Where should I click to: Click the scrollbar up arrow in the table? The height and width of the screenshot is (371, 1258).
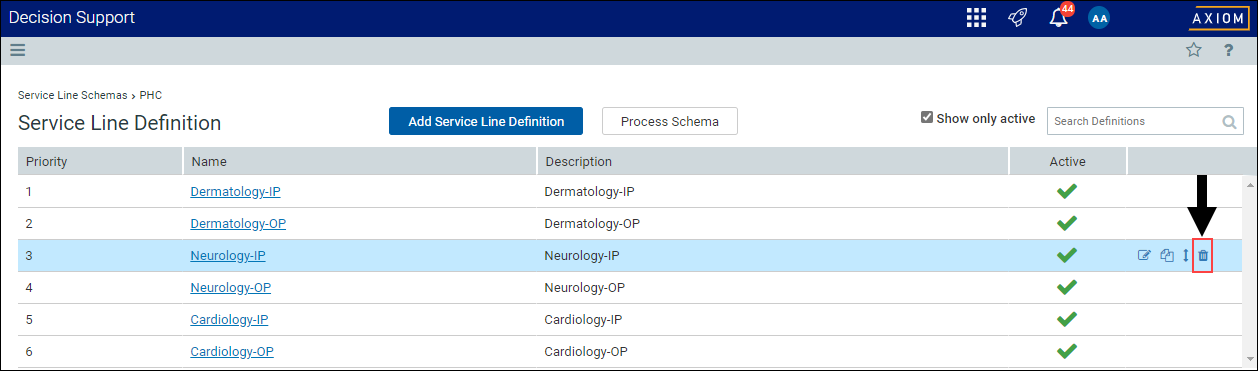click(1249, 183)
